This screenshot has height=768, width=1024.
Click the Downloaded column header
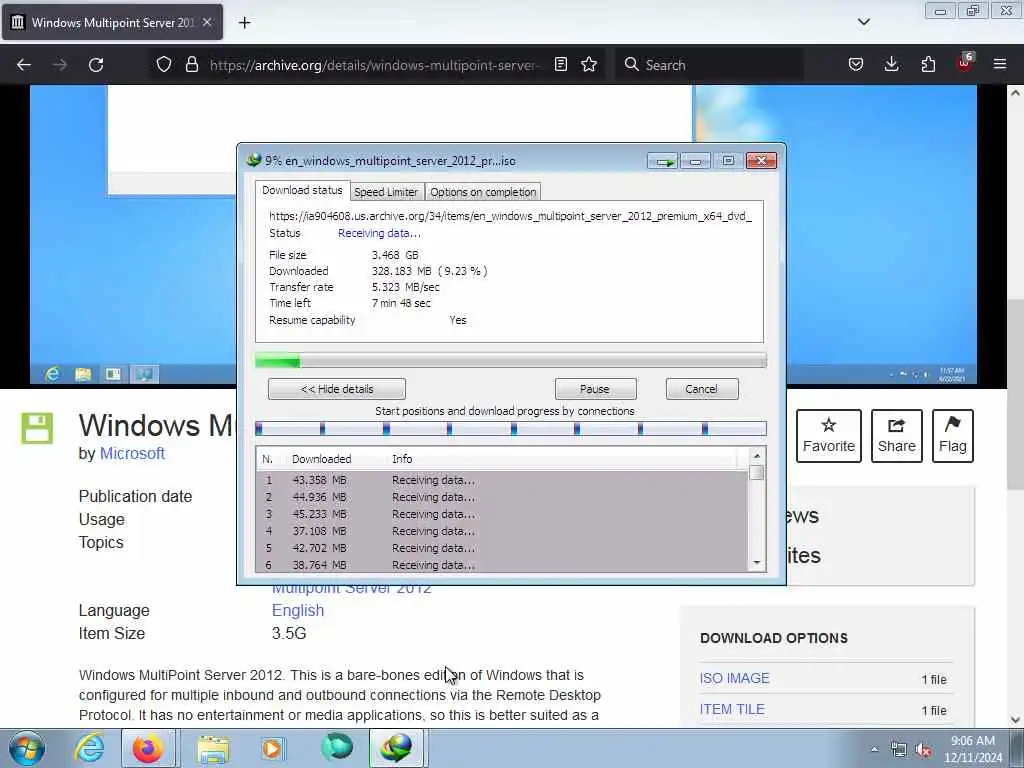[x=321, y=459]
